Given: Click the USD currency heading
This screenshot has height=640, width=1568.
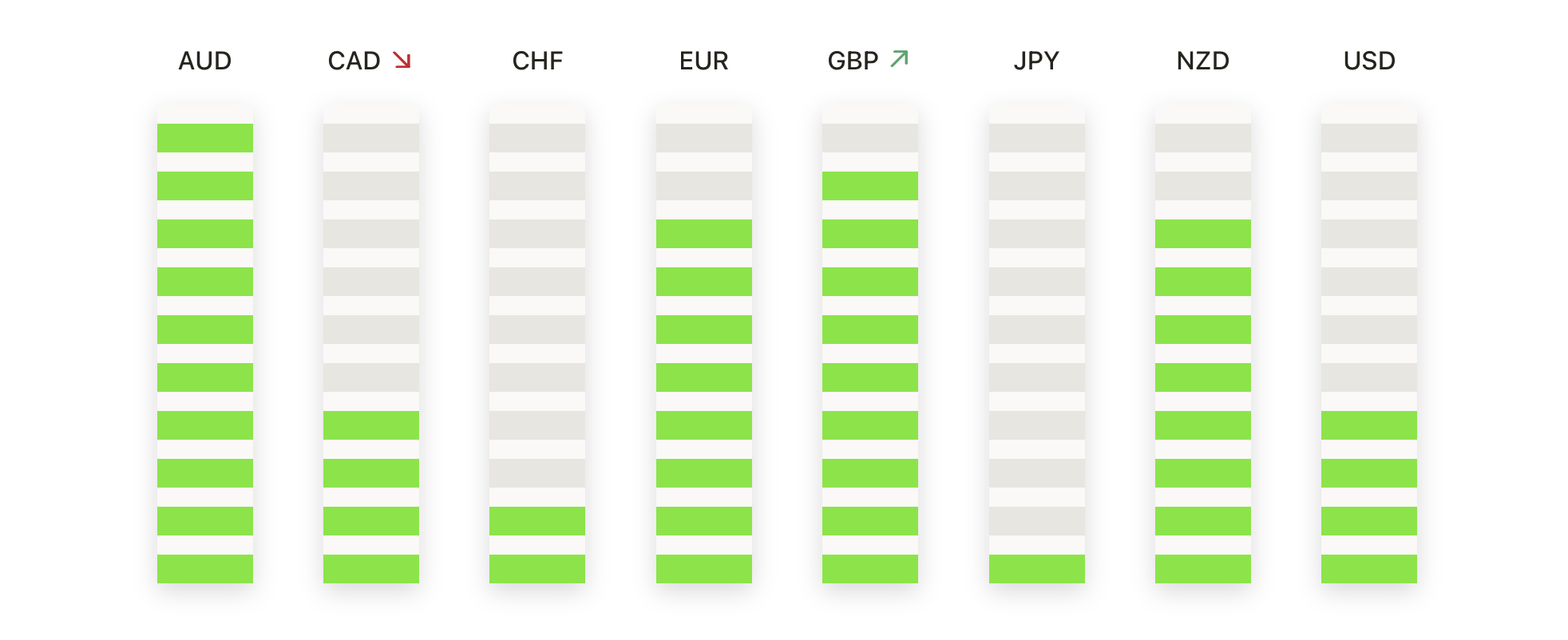Looking at the screenshot, I should [1369, 61].
